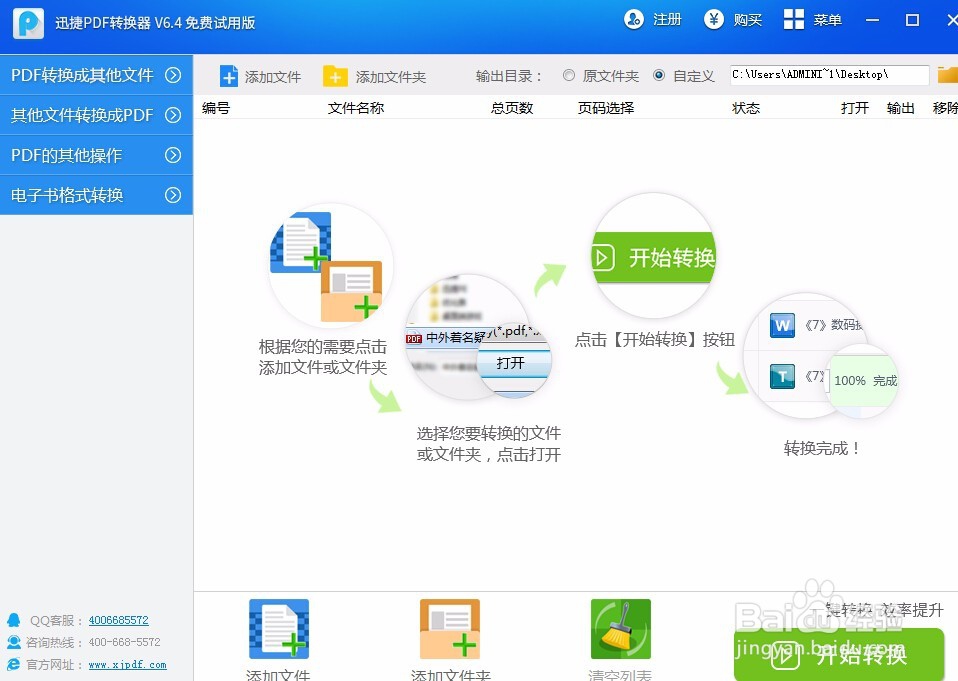Click the 注册 account icon in the title bar

(x=633, y=19)
